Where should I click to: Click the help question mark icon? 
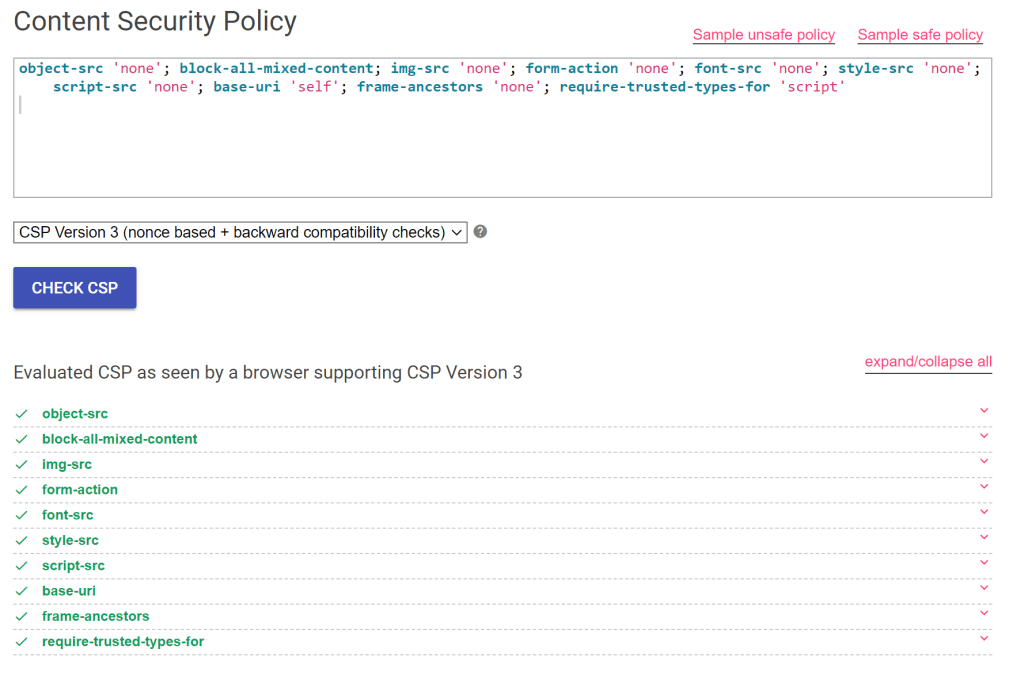click(480, 232)
